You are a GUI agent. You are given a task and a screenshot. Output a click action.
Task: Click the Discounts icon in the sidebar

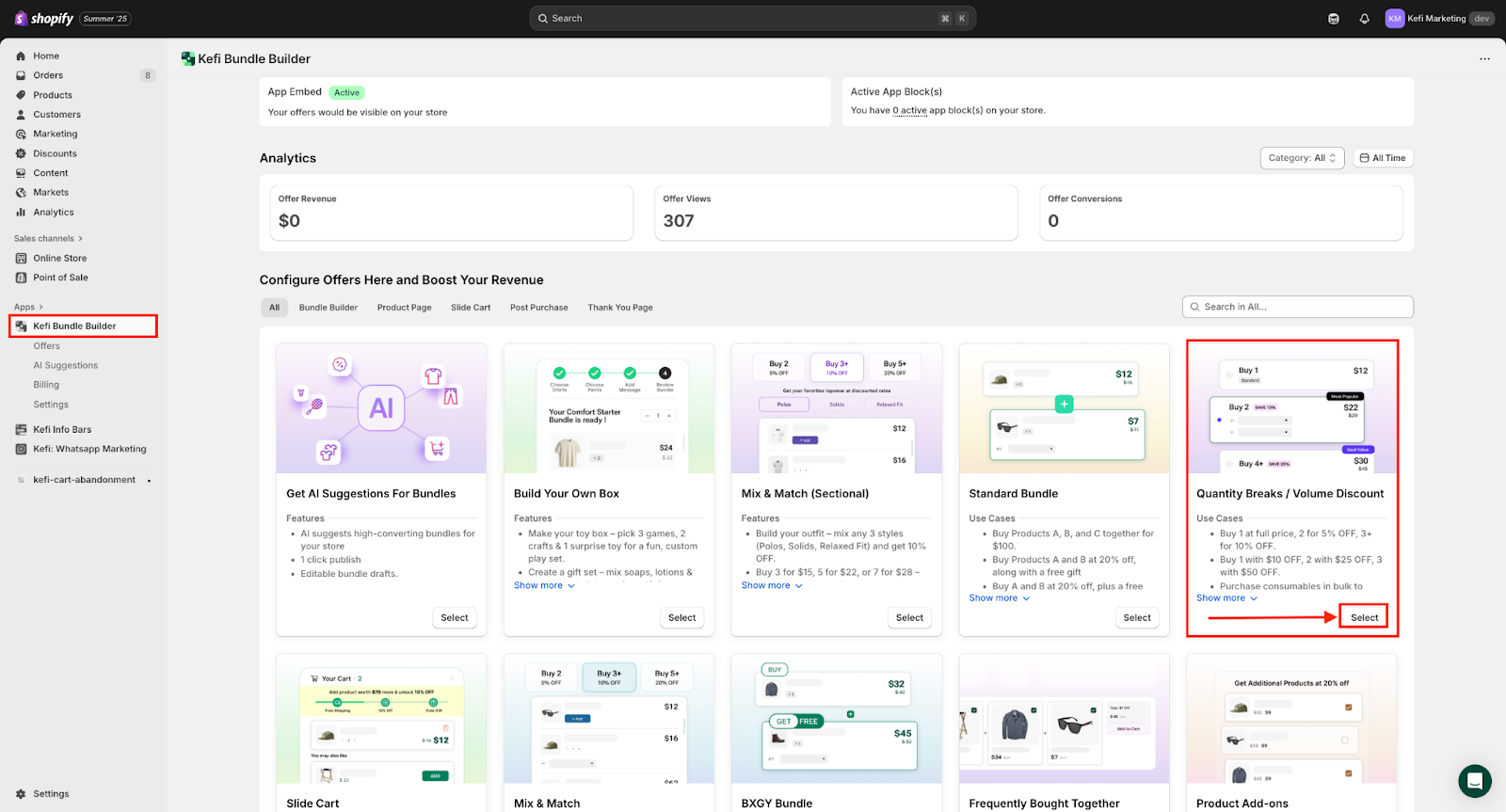[21, 154]
